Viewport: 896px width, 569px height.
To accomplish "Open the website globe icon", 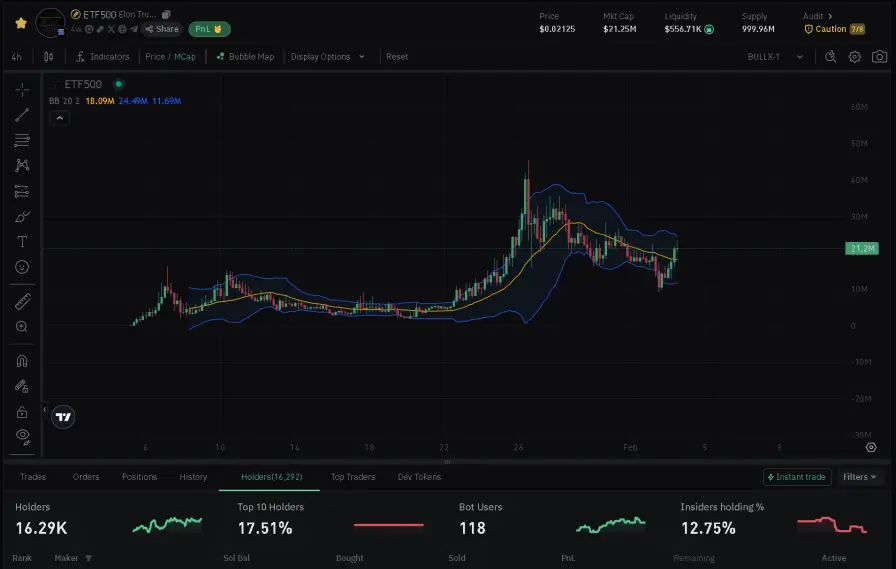I will pos(122,29).
